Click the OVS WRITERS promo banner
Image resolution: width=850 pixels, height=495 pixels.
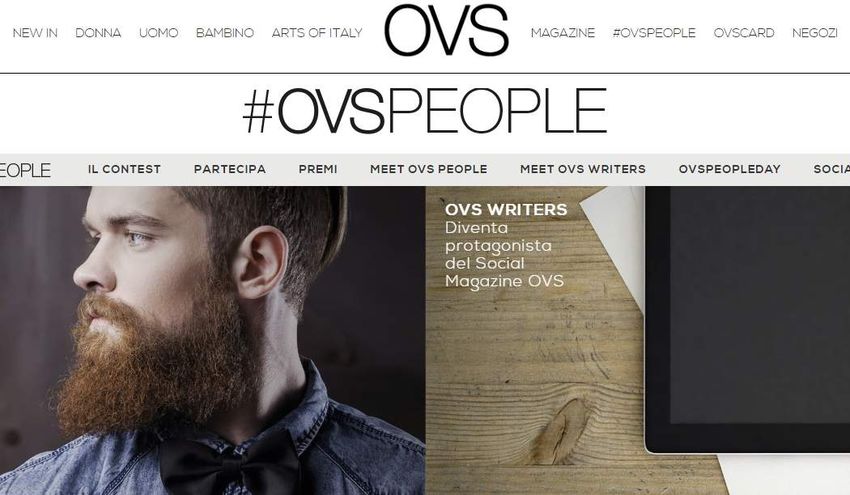(x=638, y=340)
